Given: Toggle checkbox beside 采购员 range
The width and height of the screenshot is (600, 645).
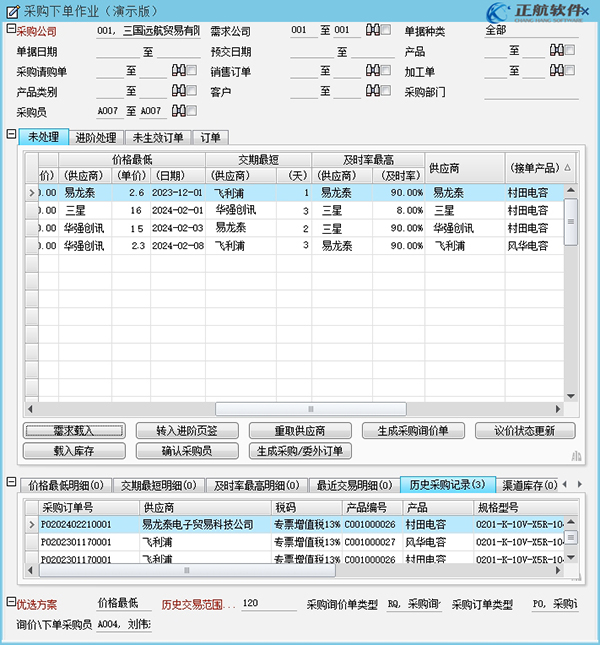Looking at the screenshot, I should [192, 110].
